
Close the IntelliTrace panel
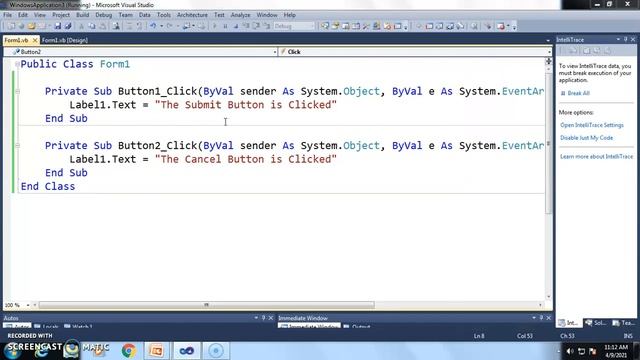point(633,40)
